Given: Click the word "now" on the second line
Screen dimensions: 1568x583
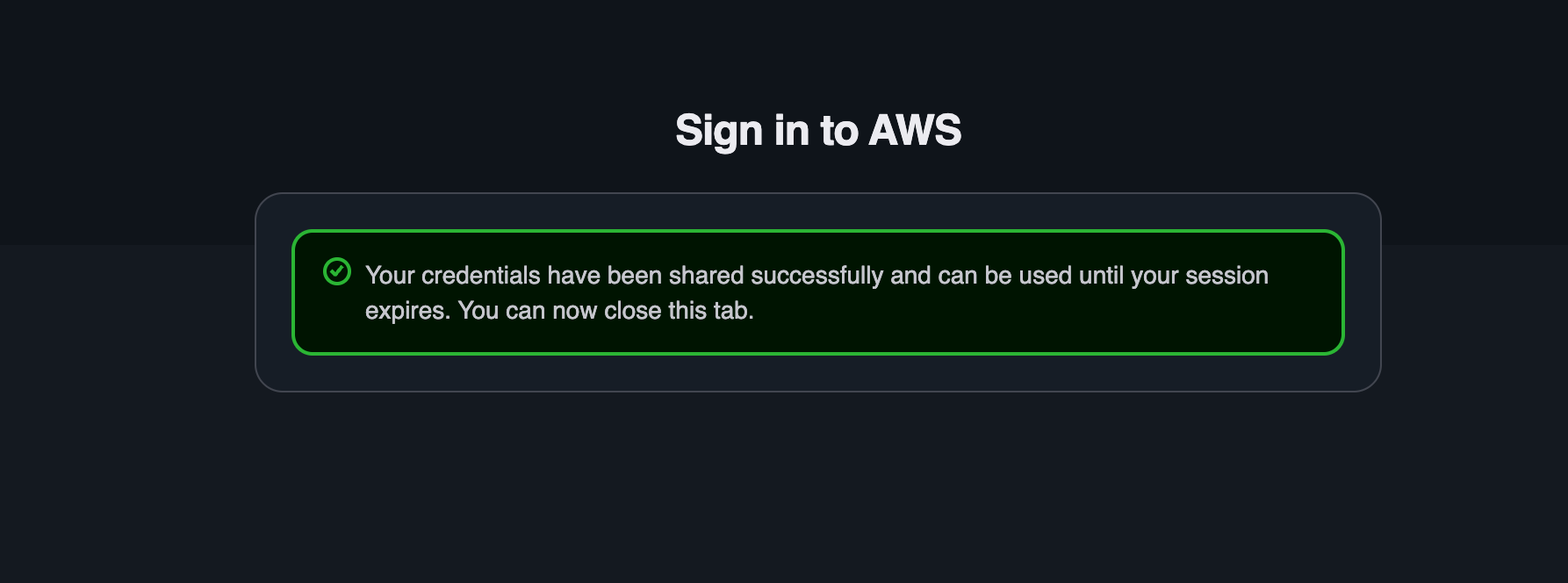Looking at the screenshot, I should tap(574, 311).
